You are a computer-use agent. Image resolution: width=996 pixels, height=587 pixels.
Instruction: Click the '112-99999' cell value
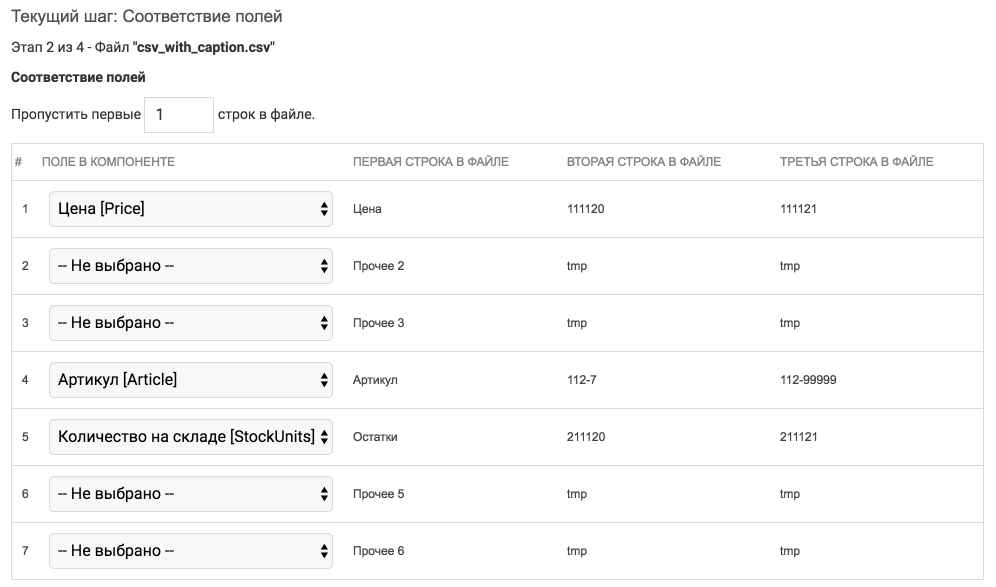808,380
